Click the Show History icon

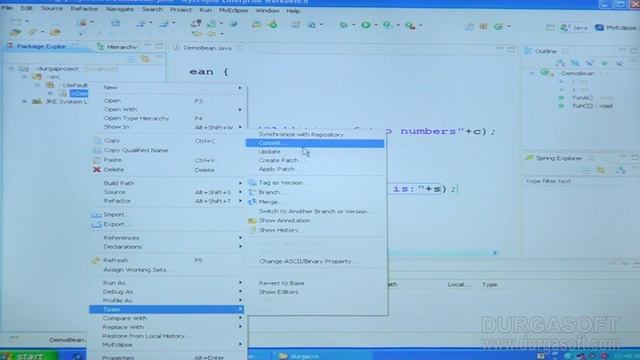tap(252, 230)
